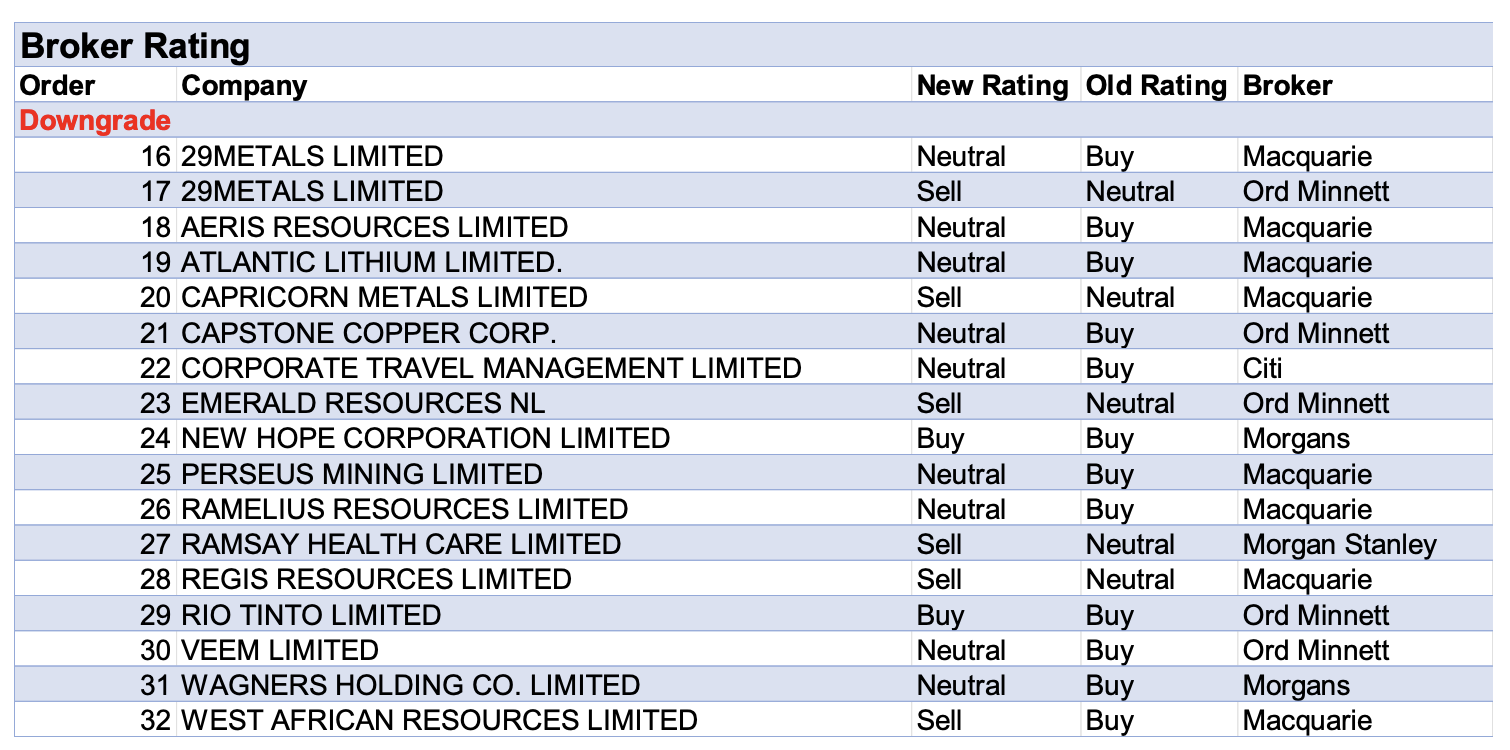Select the WEST AFRICAN RESOURCES LIMITED cell
This screenshot has height=750, width=1510.
pyautogui.click(x=439, y=721)
